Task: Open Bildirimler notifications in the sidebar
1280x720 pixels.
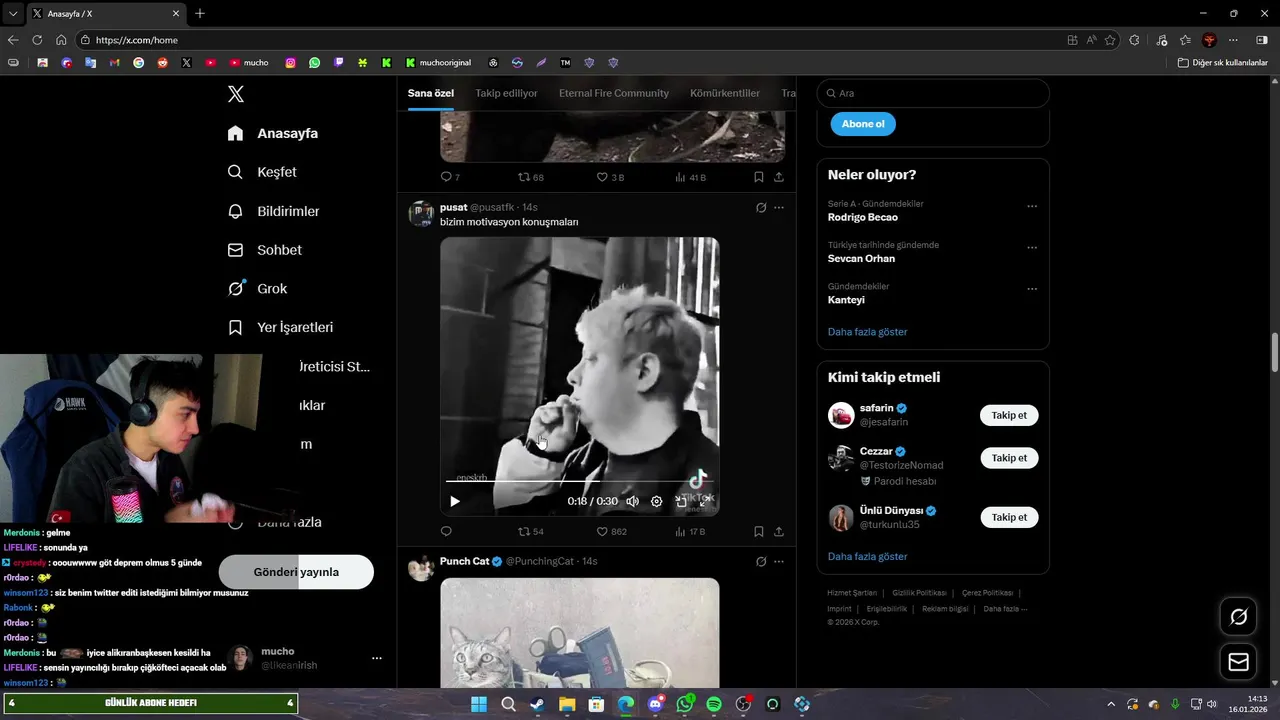Action: pyautogui.click(x=273, y=211)
